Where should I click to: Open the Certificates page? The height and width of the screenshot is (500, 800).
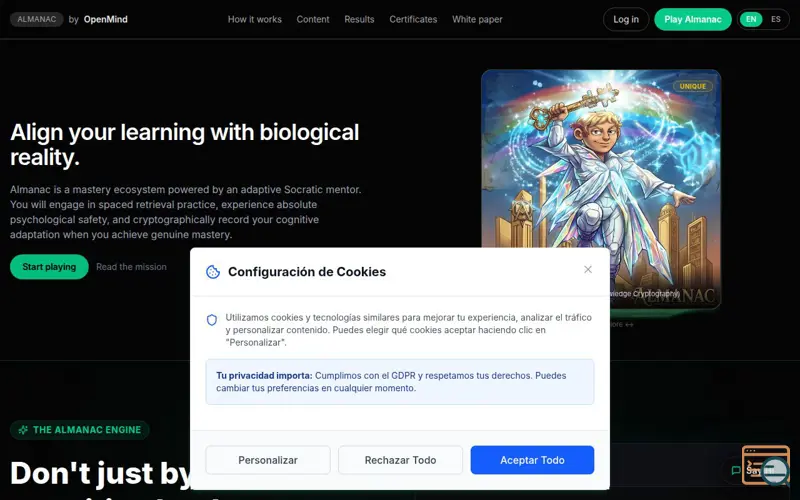click(413, 19)
